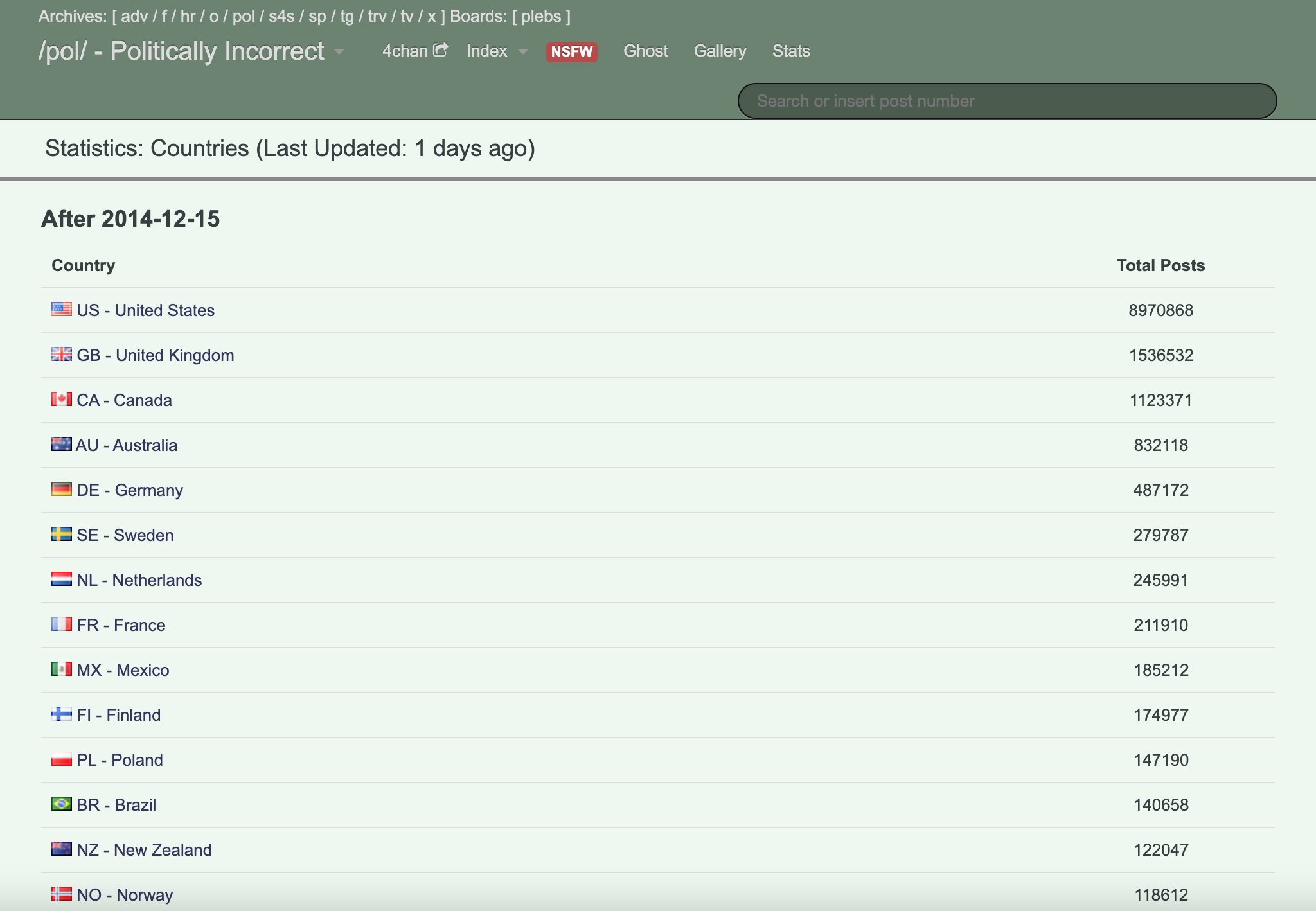This screenshot has height=911, width=1316.
Task: Click the GB - United Kingdom link
Action: tap(155, 355)
